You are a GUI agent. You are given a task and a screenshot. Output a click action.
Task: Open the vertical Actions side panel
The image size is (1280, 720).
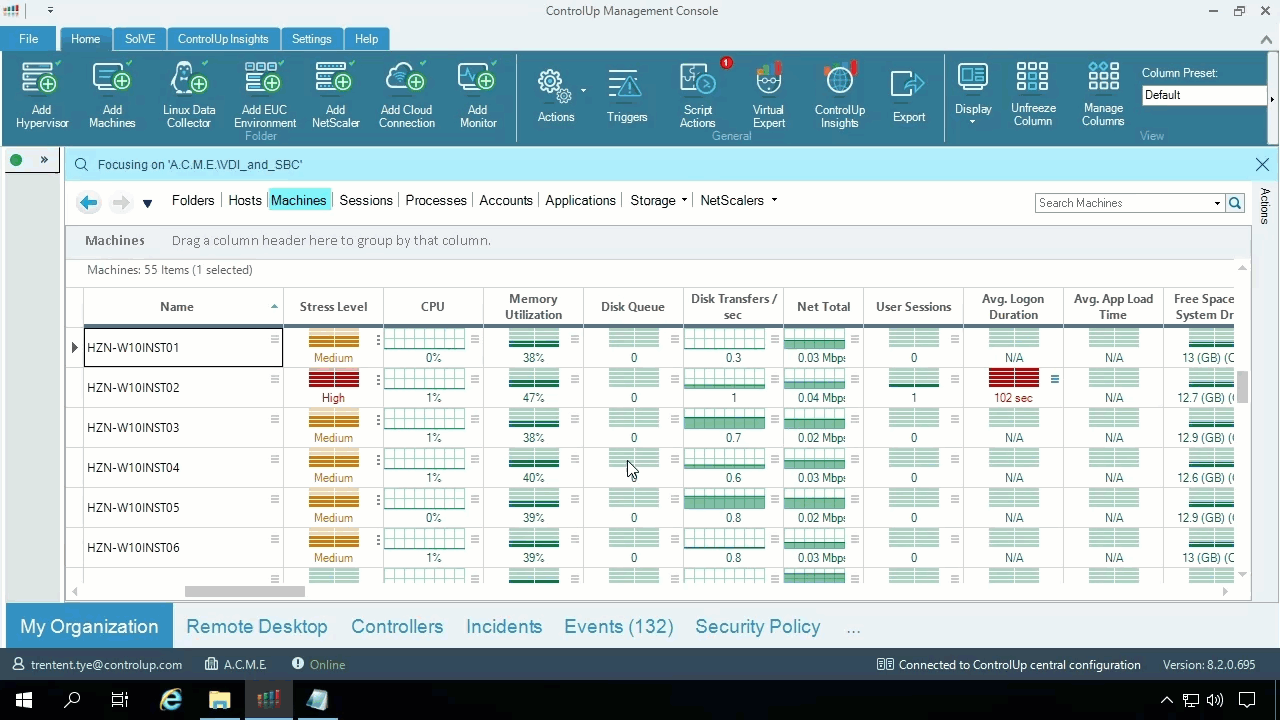point(1265,206)
